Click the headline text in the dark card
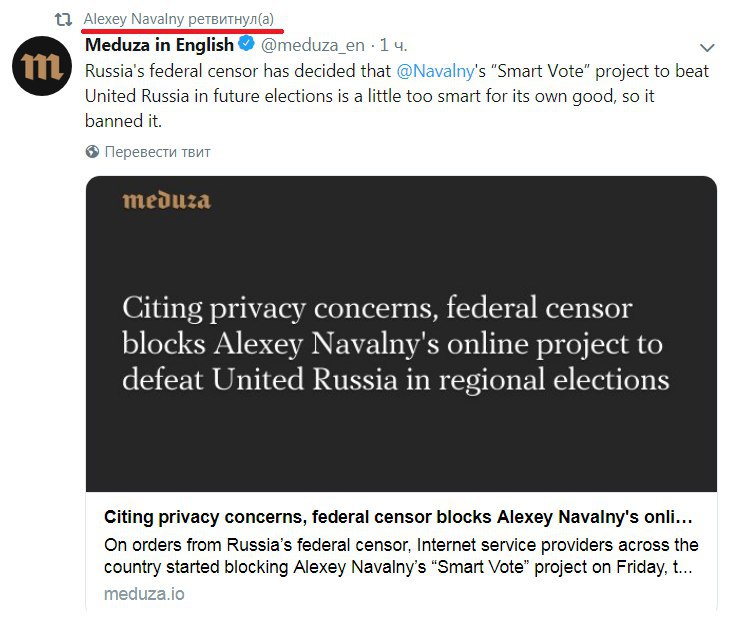This screenshot has width=729, height=637. click(396, 343)
